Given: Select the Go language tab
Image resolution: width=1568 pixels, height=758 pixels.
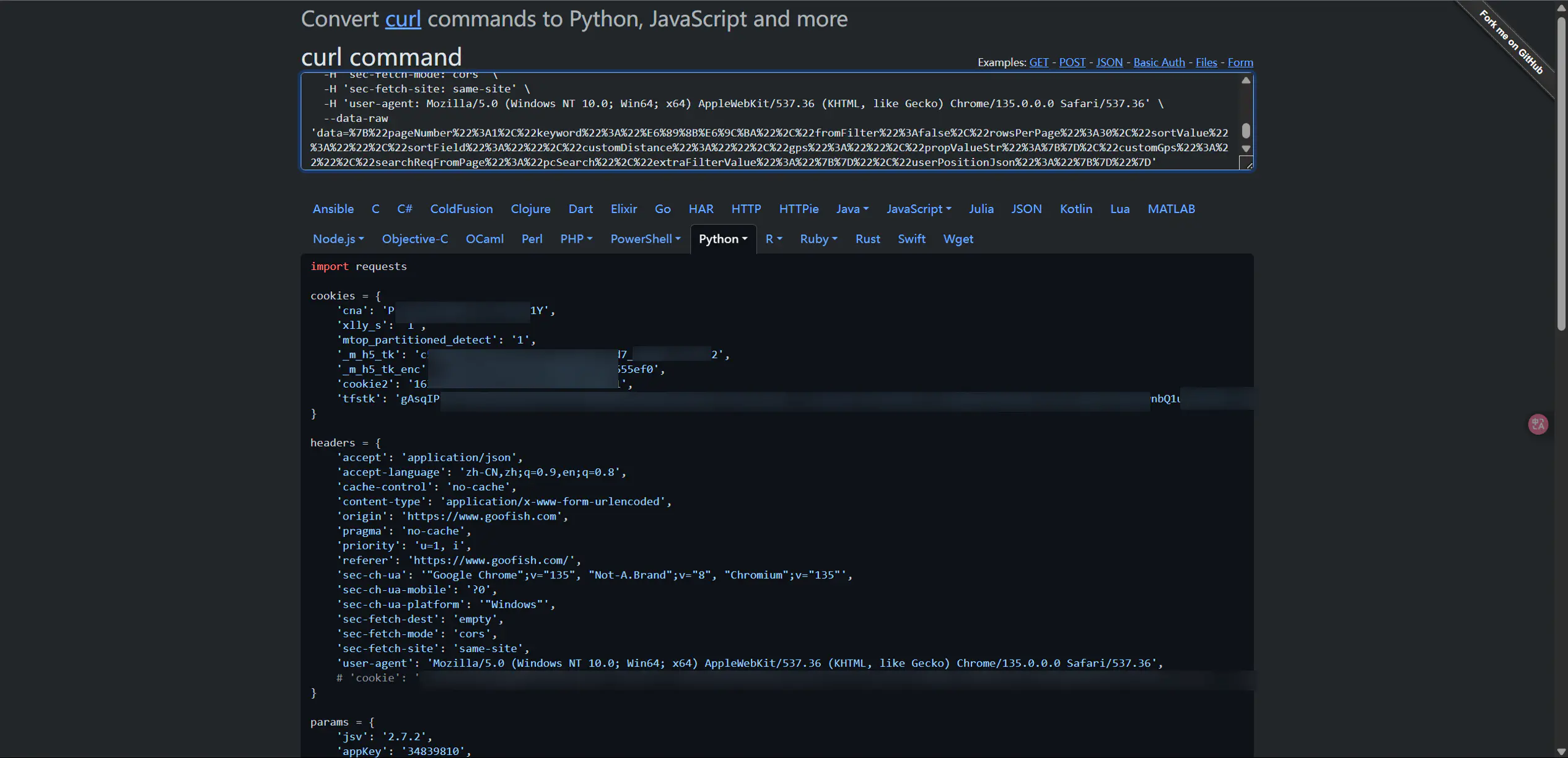Looking at the screenshot, I should (662, 209).
